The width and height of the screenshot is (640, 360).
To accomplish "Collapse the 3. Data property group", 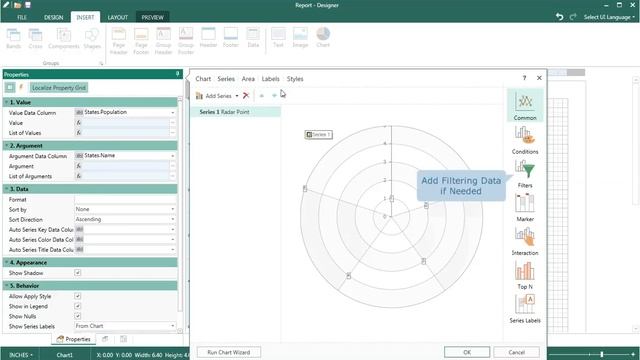I will pyautogui.click(x=7, y=189).
